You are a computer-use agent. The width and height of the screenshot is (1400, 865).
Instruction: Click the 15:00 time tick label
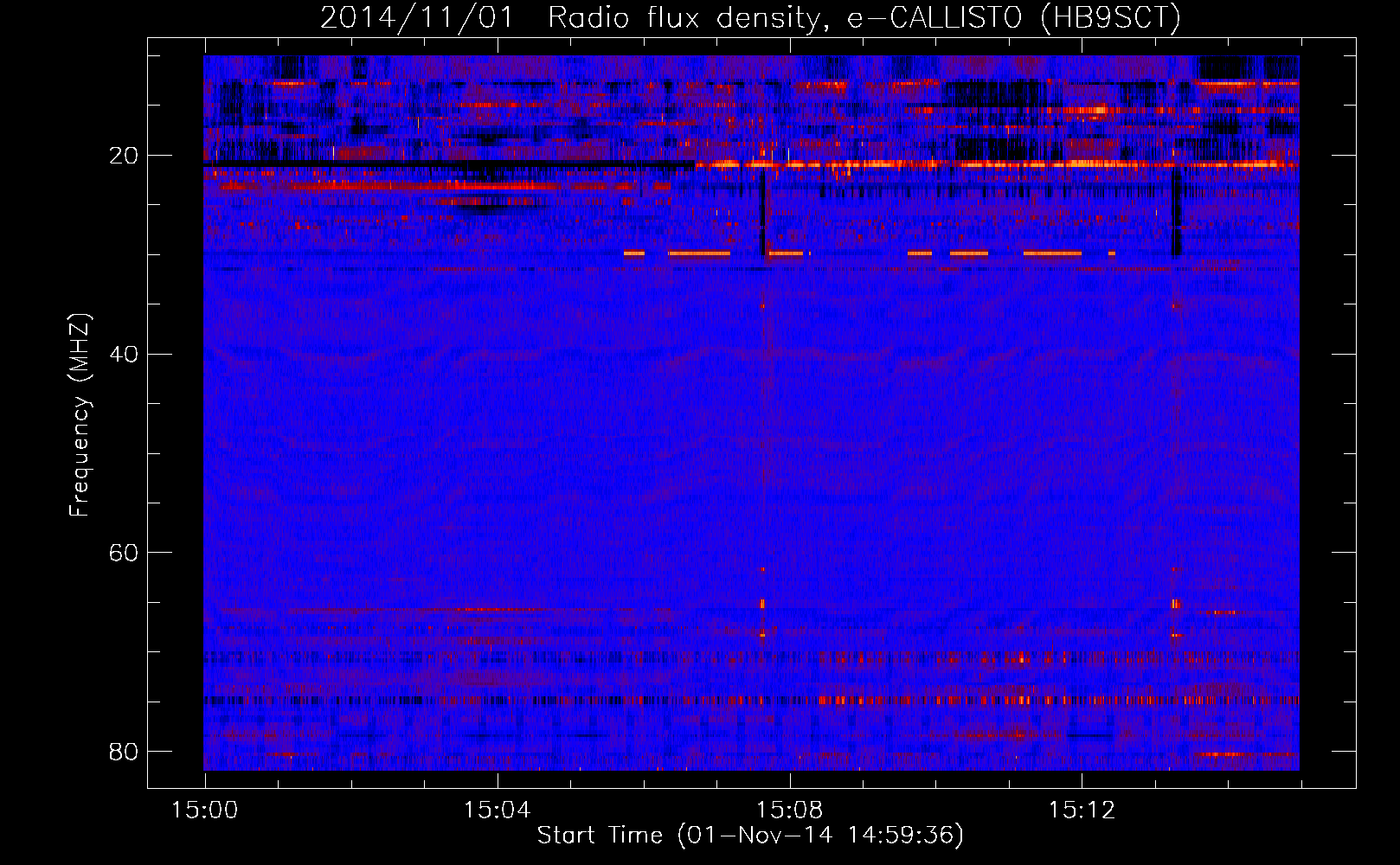[x=205, y=811]
